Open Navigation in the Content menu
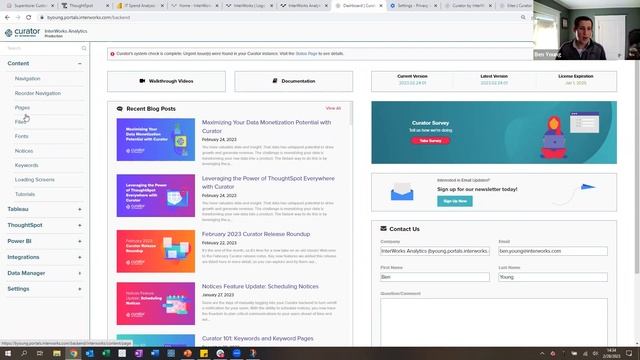Image resolution: width=640 pixels, height=360 pixels. (27, 78)
